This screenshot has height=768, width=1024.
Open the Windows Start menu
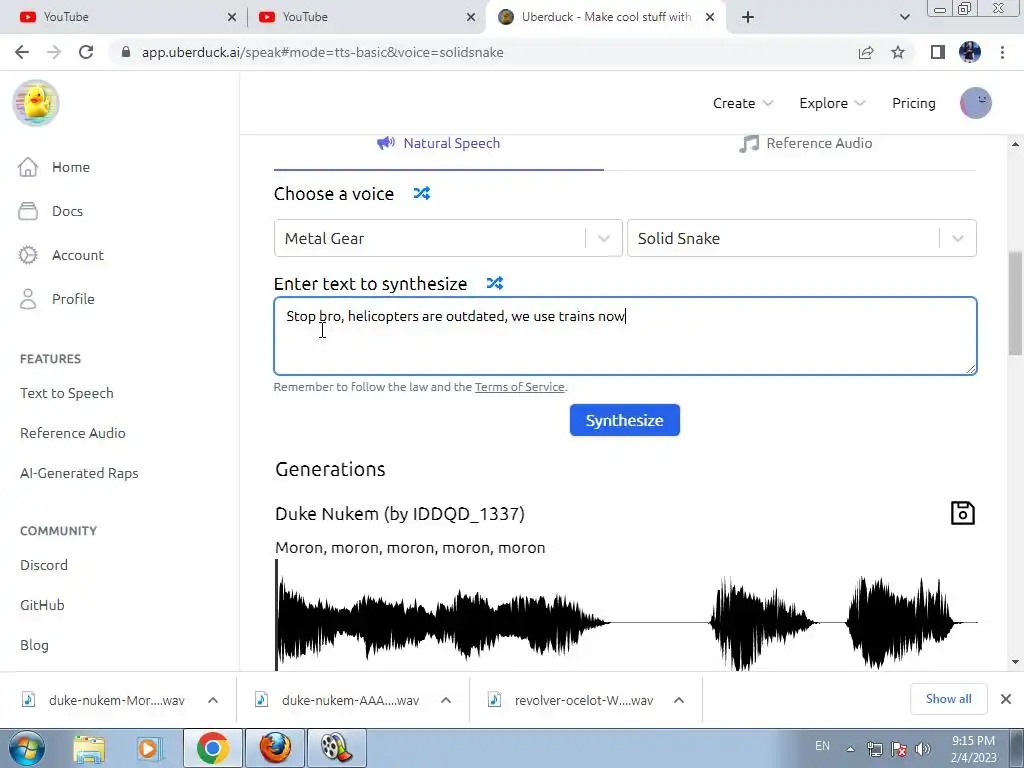[x=26, y=748]
